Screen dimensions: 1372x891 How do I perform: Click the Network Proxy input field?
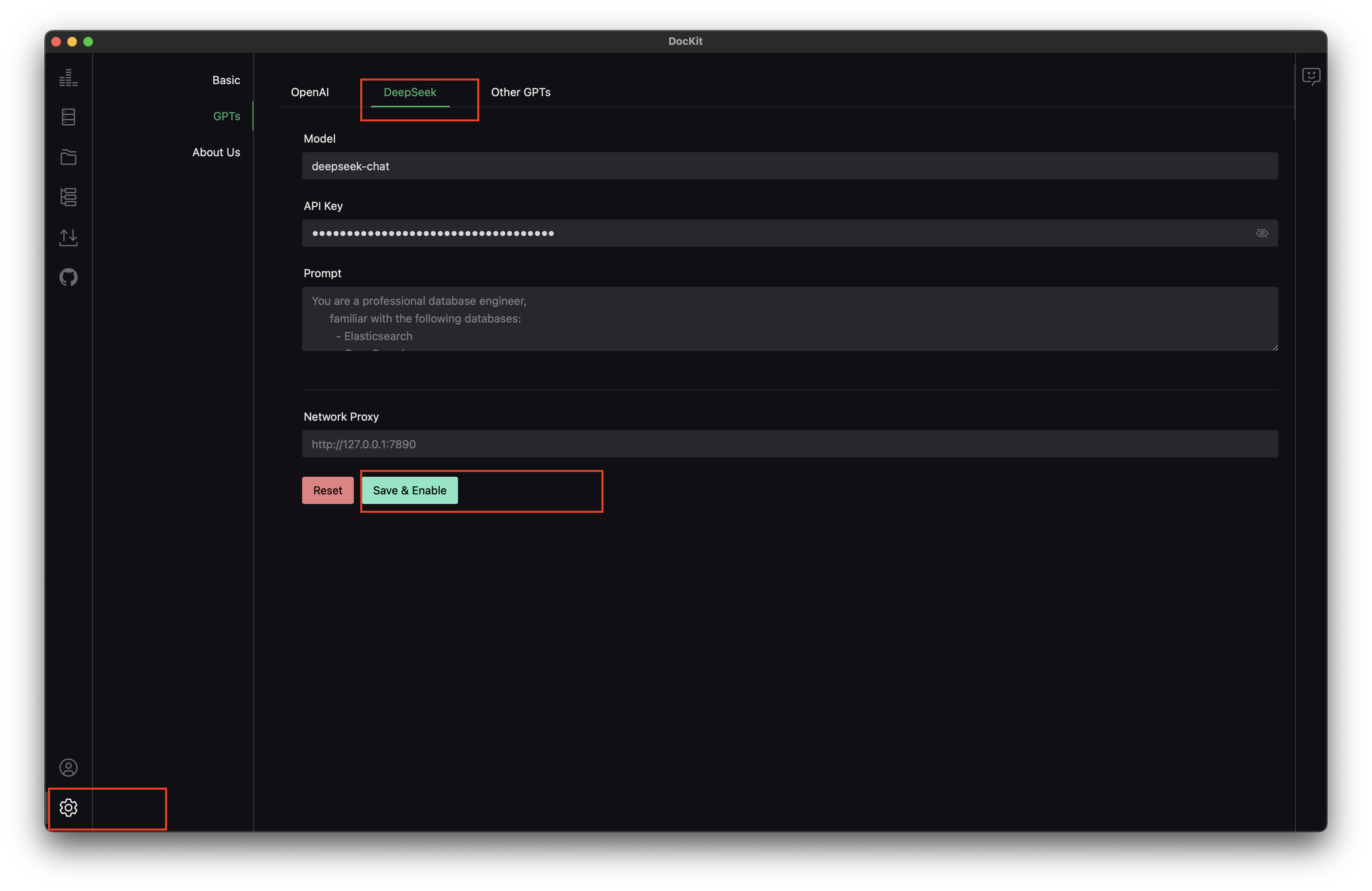(790, 444)
